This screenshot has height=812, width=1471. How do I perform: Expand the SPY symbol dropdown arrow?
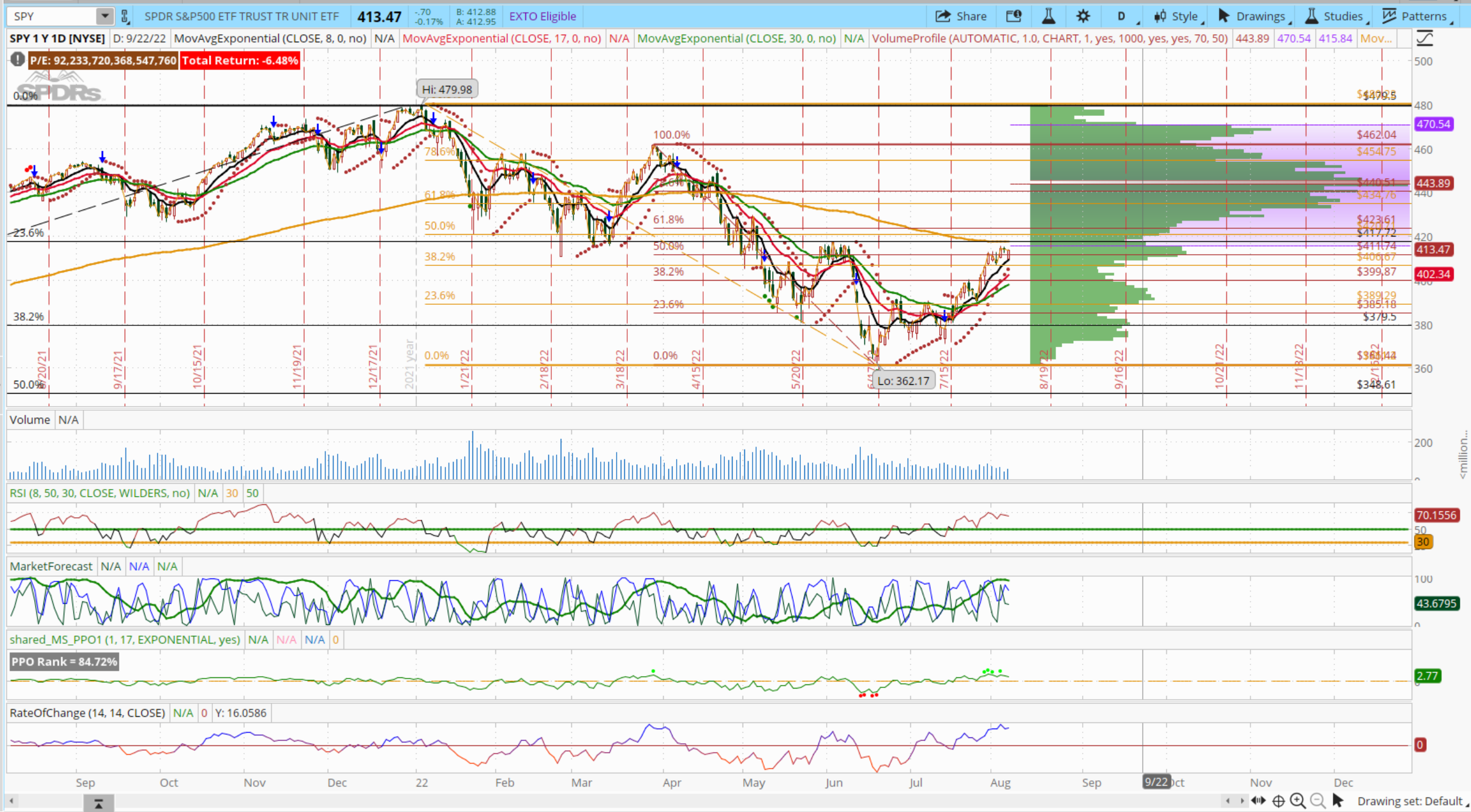[105, 16]
